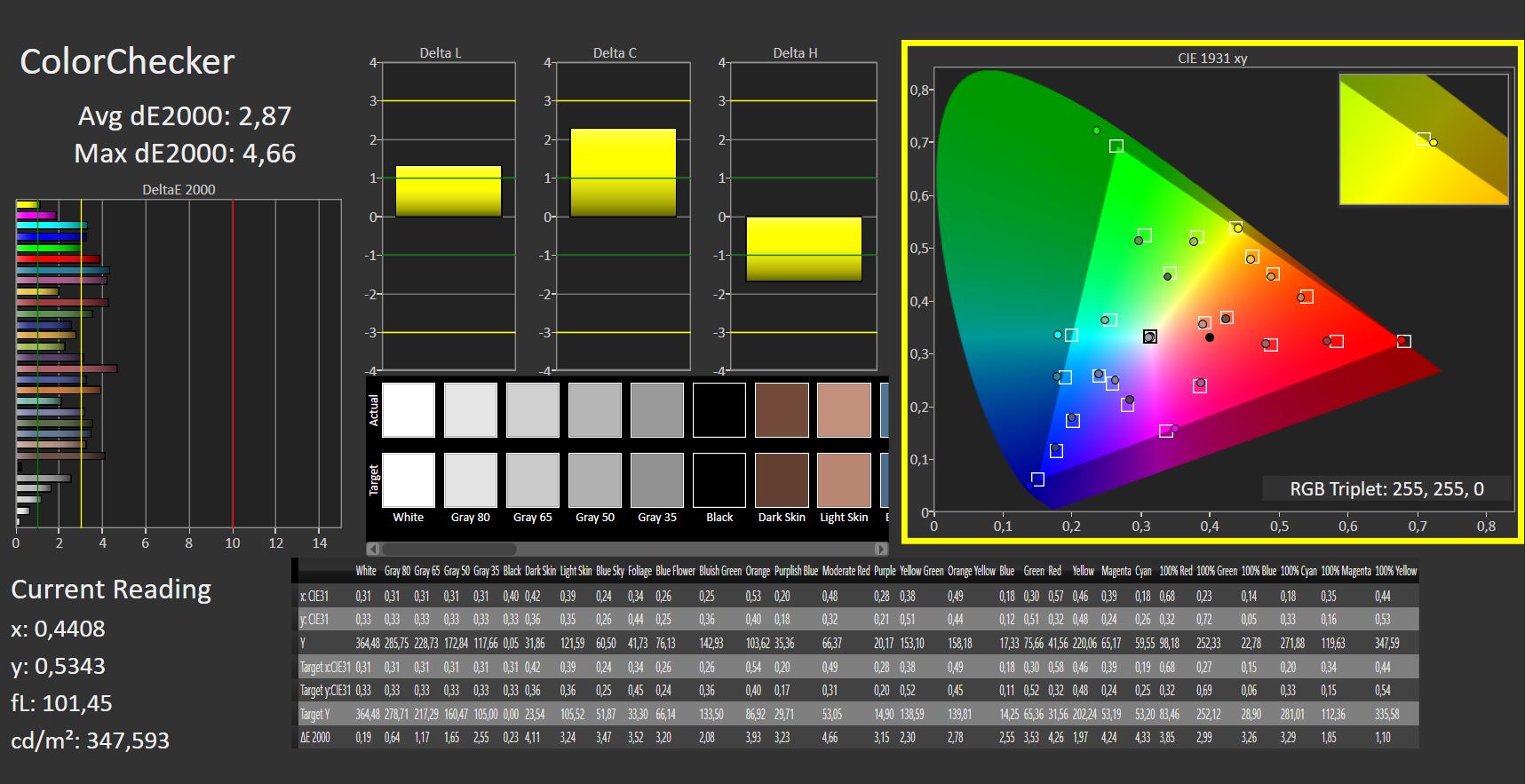Choose the Actual Light Skin swatch
The height and width of the screenshot is (784, 1525).
844,410
